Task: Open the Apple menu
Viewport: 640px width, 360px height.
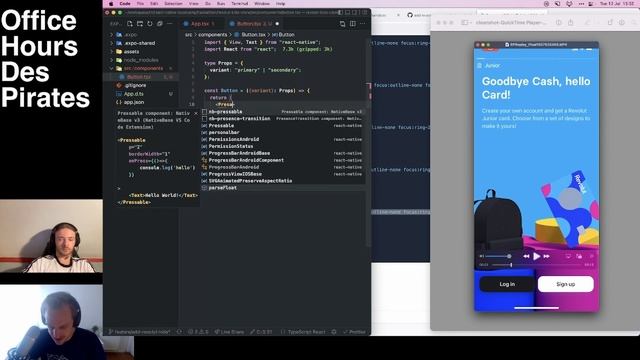Action: pyautogui.click(x=111, y=3)
